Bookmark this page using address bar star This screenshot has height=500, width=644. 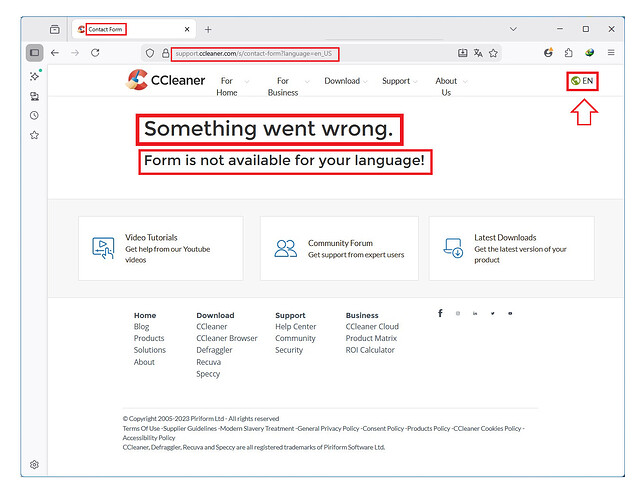pos(494,53)
